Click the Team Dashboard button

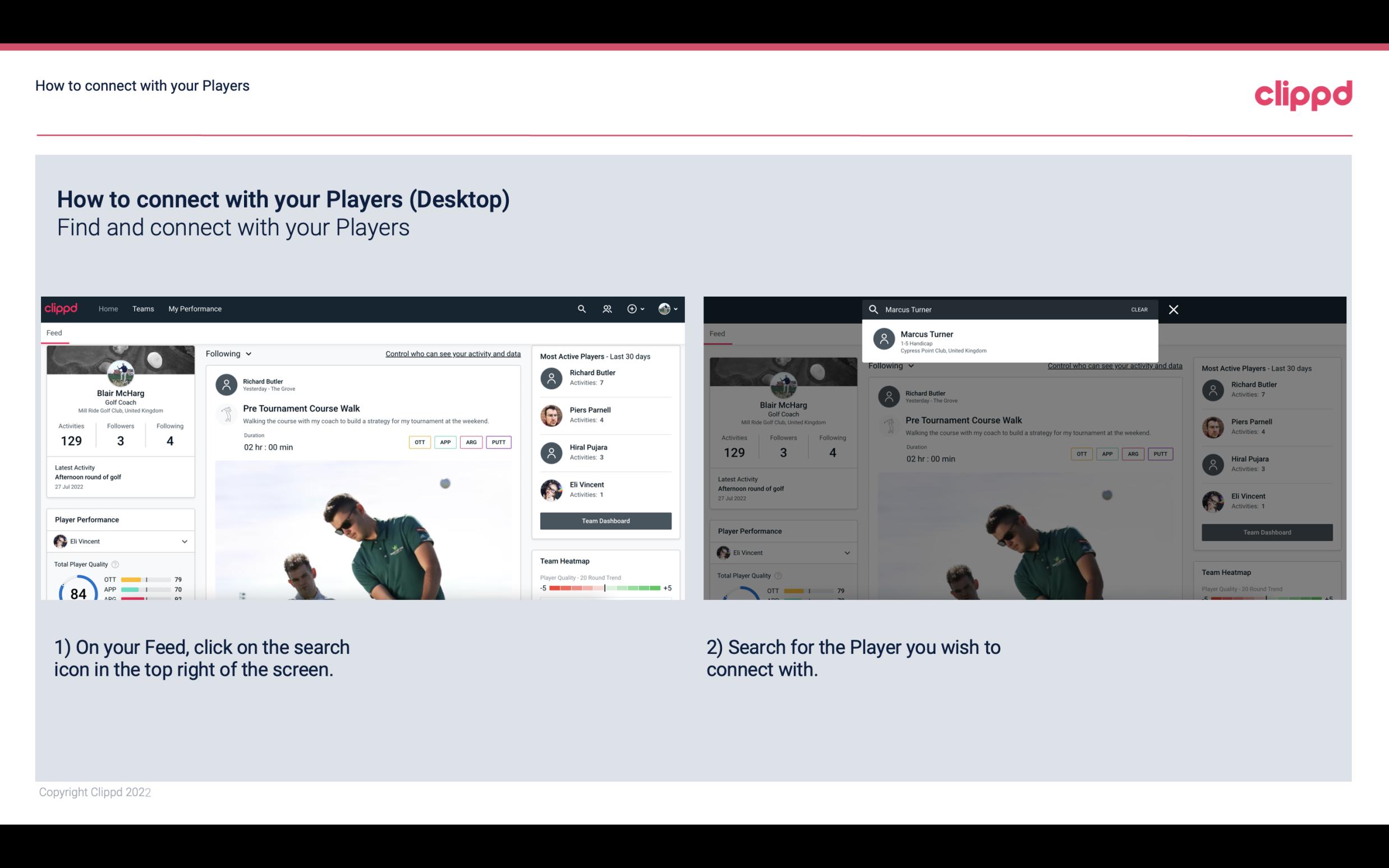(x=604, y=519)
